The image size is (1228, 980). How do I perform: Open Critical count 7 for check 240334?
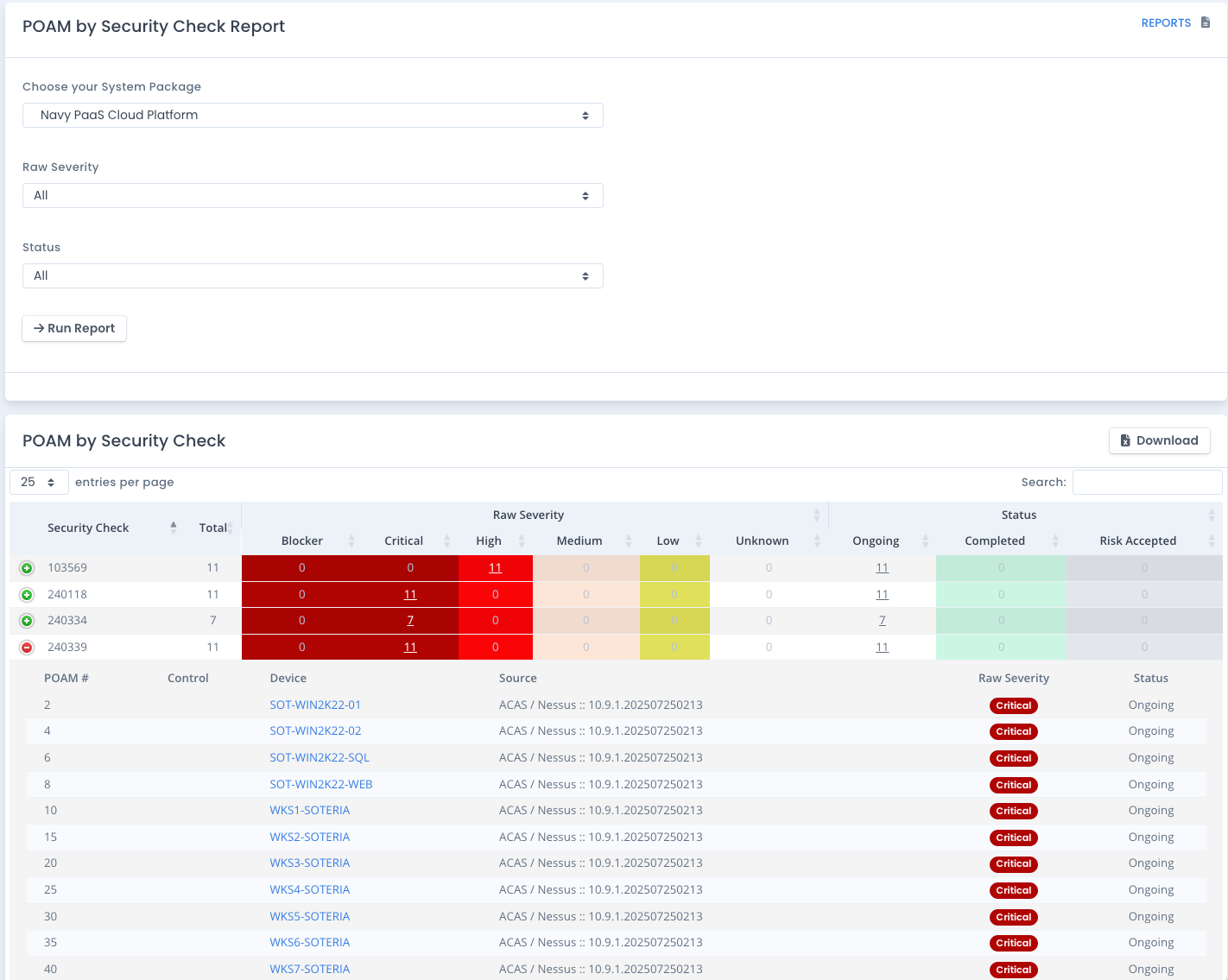(410, 621)
